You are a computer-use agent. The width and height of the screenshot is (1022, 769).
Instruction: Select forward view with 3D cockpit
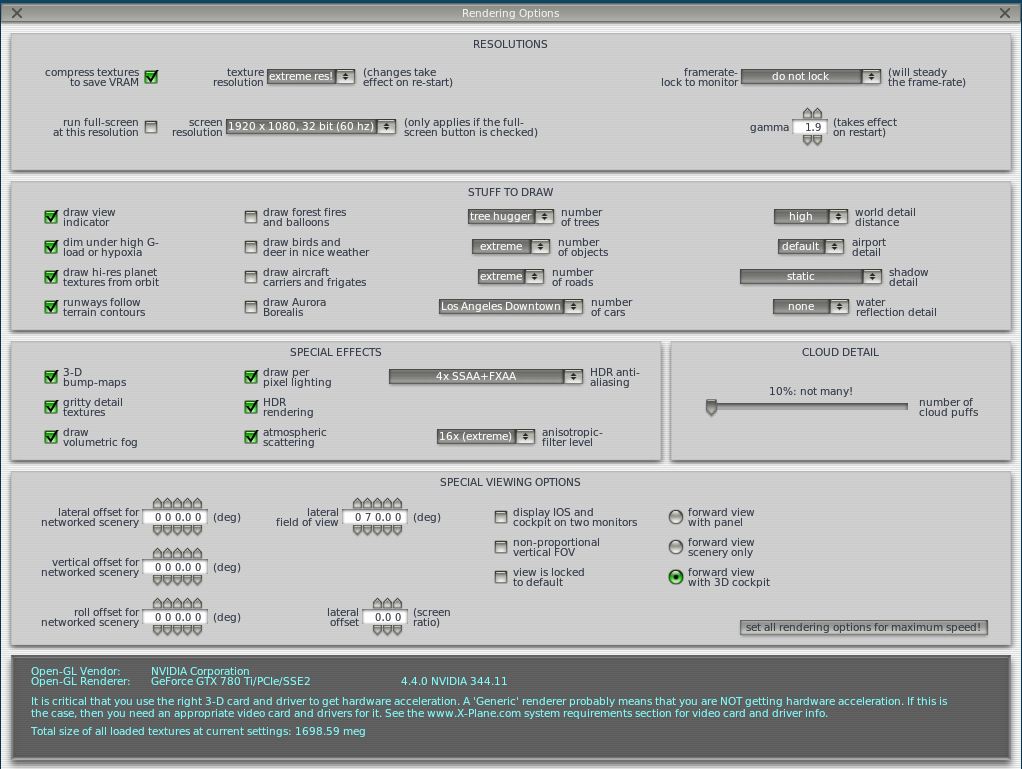tap(676, 577)
